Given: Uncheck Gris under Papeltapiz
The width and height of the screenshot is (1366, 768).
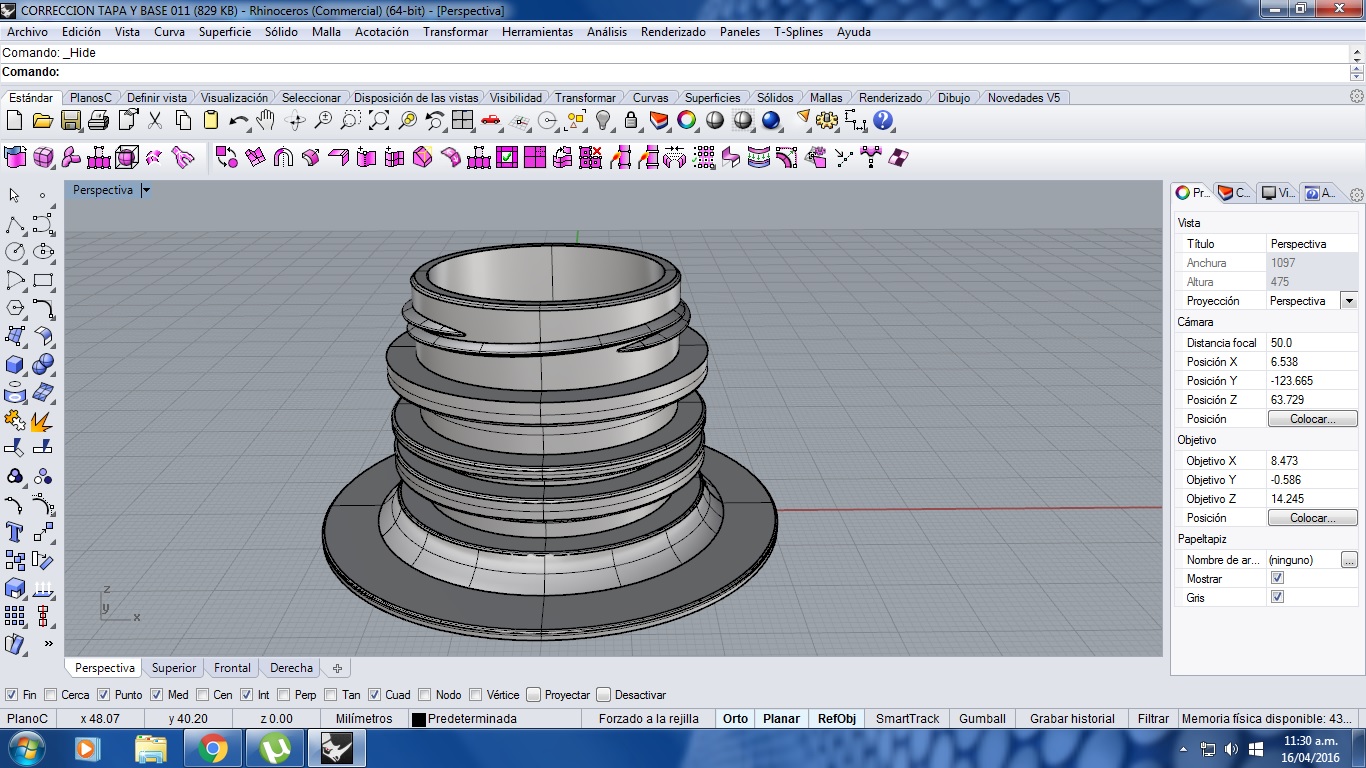Looking at the screenshot, I should click(x=1277, y=596).
